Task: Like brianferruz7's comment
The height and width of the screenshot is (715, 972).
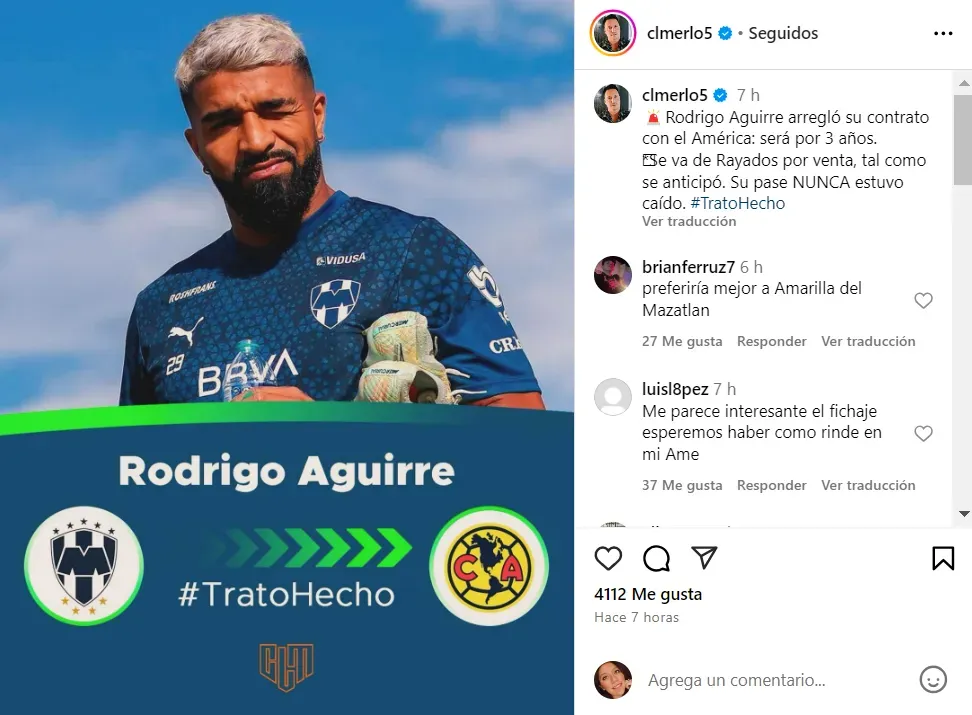Action: pos(924,300)
